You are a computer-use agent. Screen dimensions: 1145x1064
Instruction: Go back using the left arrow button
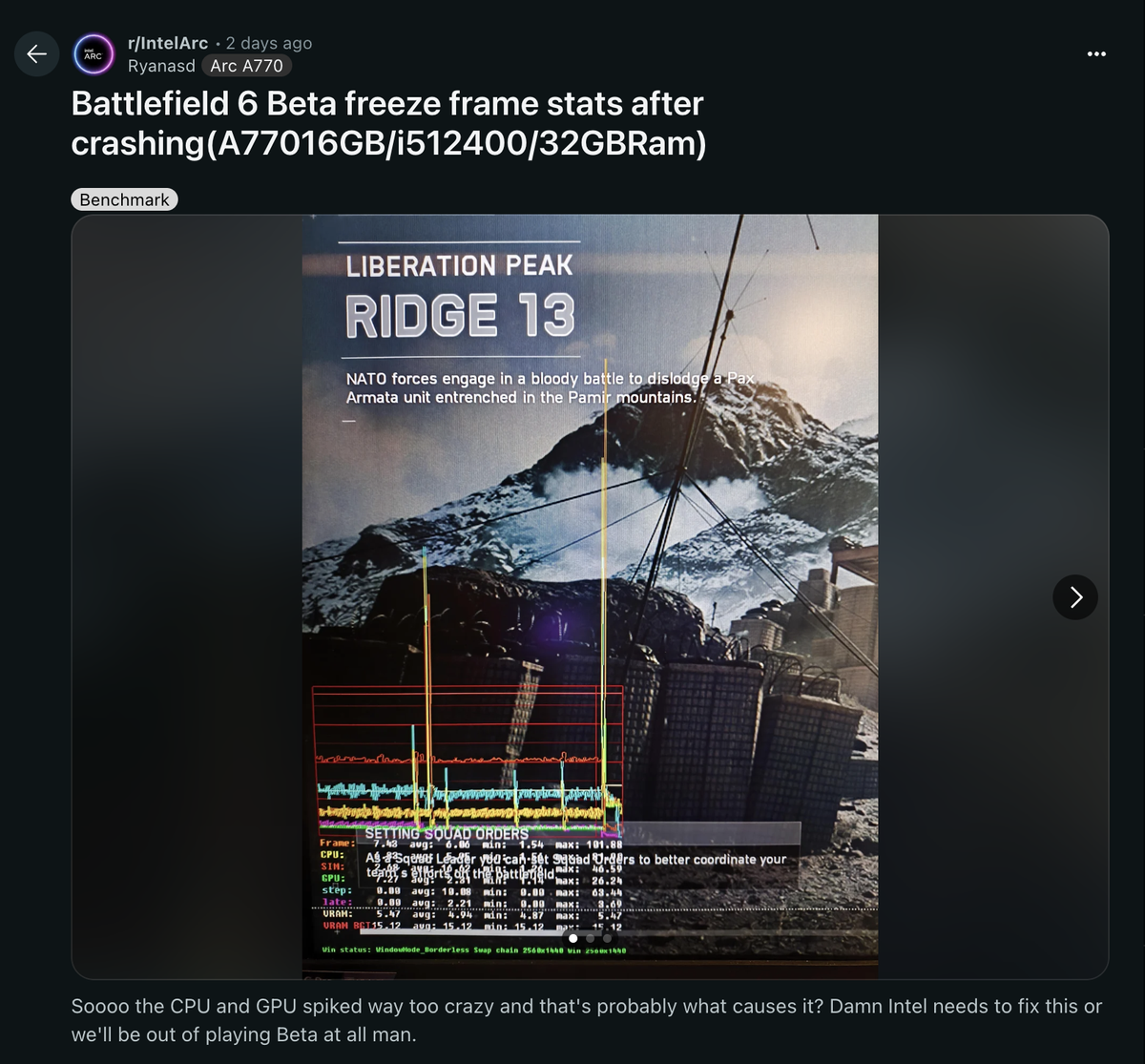36,54
